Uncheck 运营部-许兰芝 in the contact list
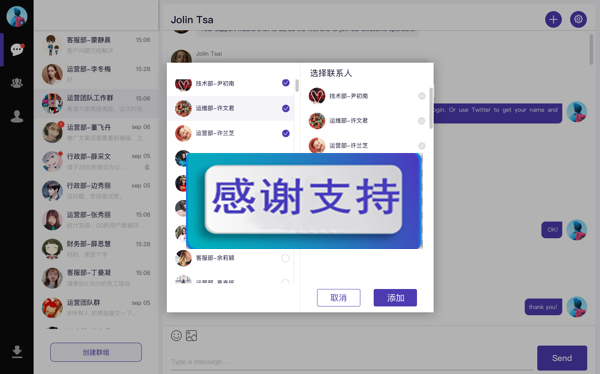 pos(285,133)
